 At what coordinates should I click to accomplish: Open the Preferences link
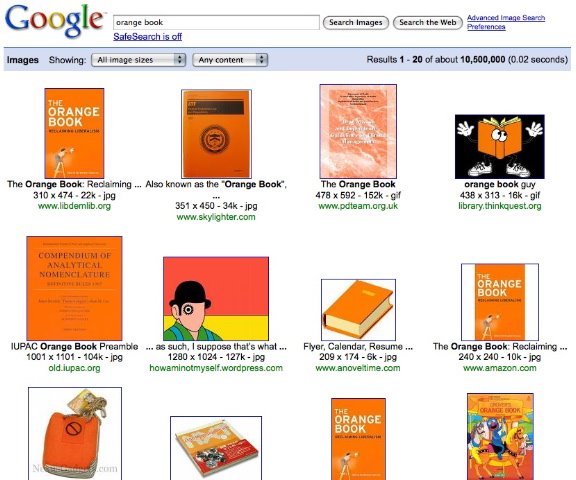coord(486,27)
